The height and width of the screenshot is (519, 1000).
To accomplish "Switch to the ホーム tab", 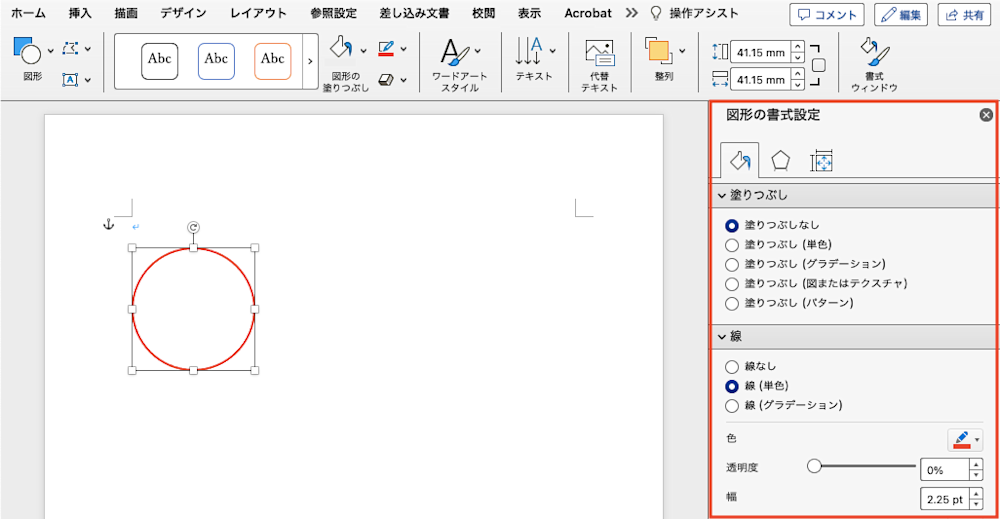I will coord(28,13).
